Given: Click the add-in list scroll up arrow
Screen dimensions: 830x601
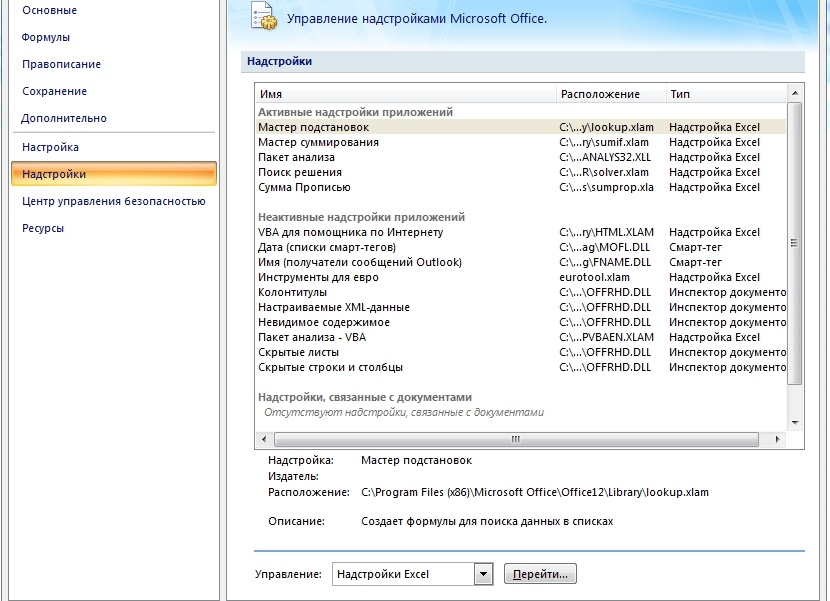Looking at the screenshot, I should tap(795, 93).
